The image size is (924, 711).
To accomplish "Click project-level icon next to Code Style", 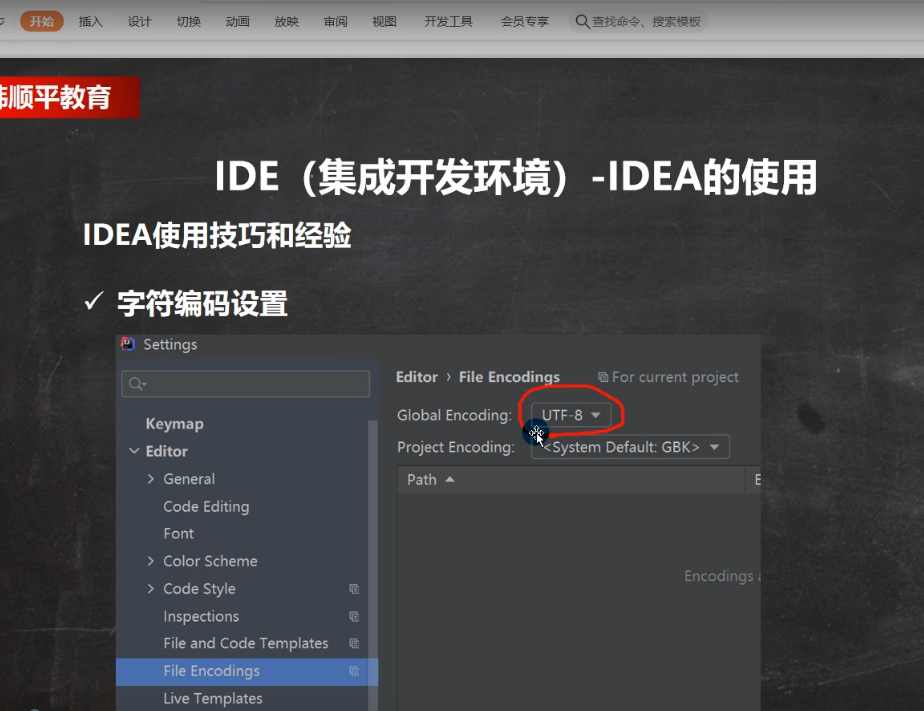I will pyautogui.click(x=354, y=589).
